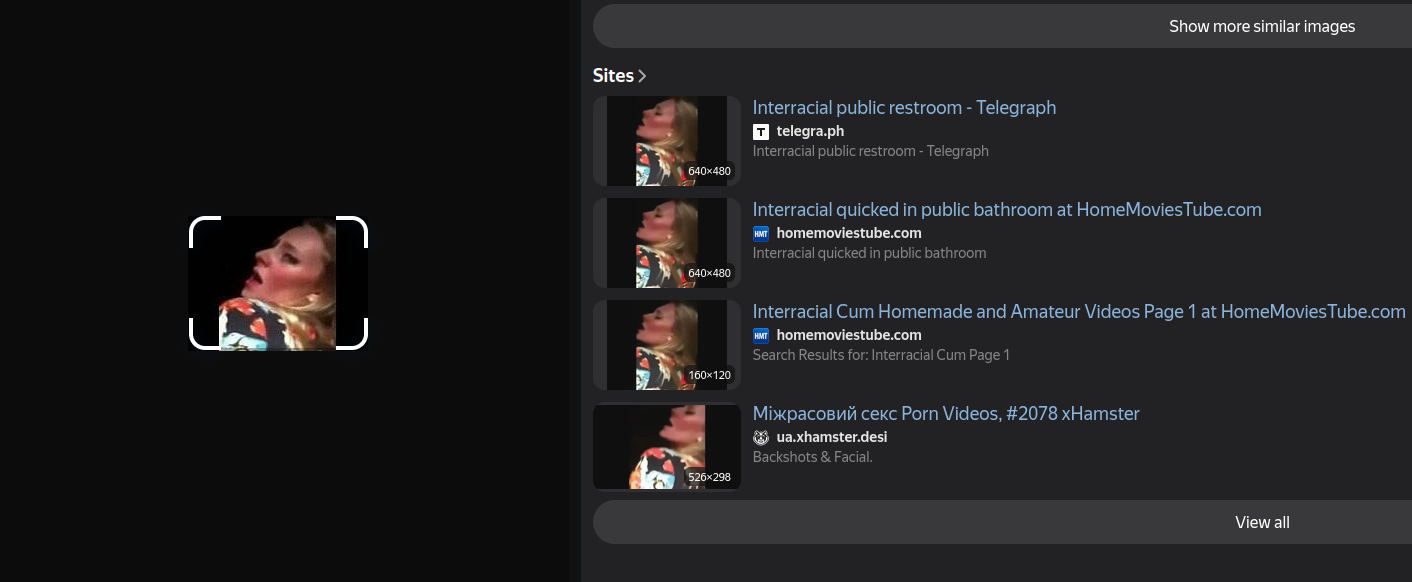Click the telegra.ph domain name text
This screenshot has width=1412, height=582.
pyautogui.click(x=810, y=131)
